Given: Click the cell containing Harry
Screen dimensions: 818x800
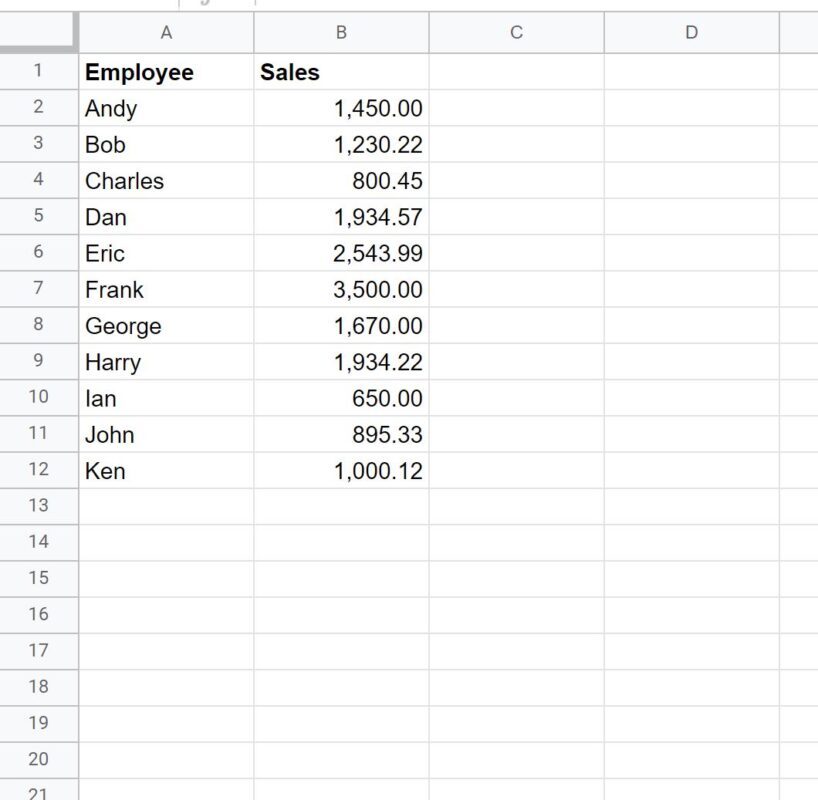Looking at the screenshot, I should [x=166, y=362].
